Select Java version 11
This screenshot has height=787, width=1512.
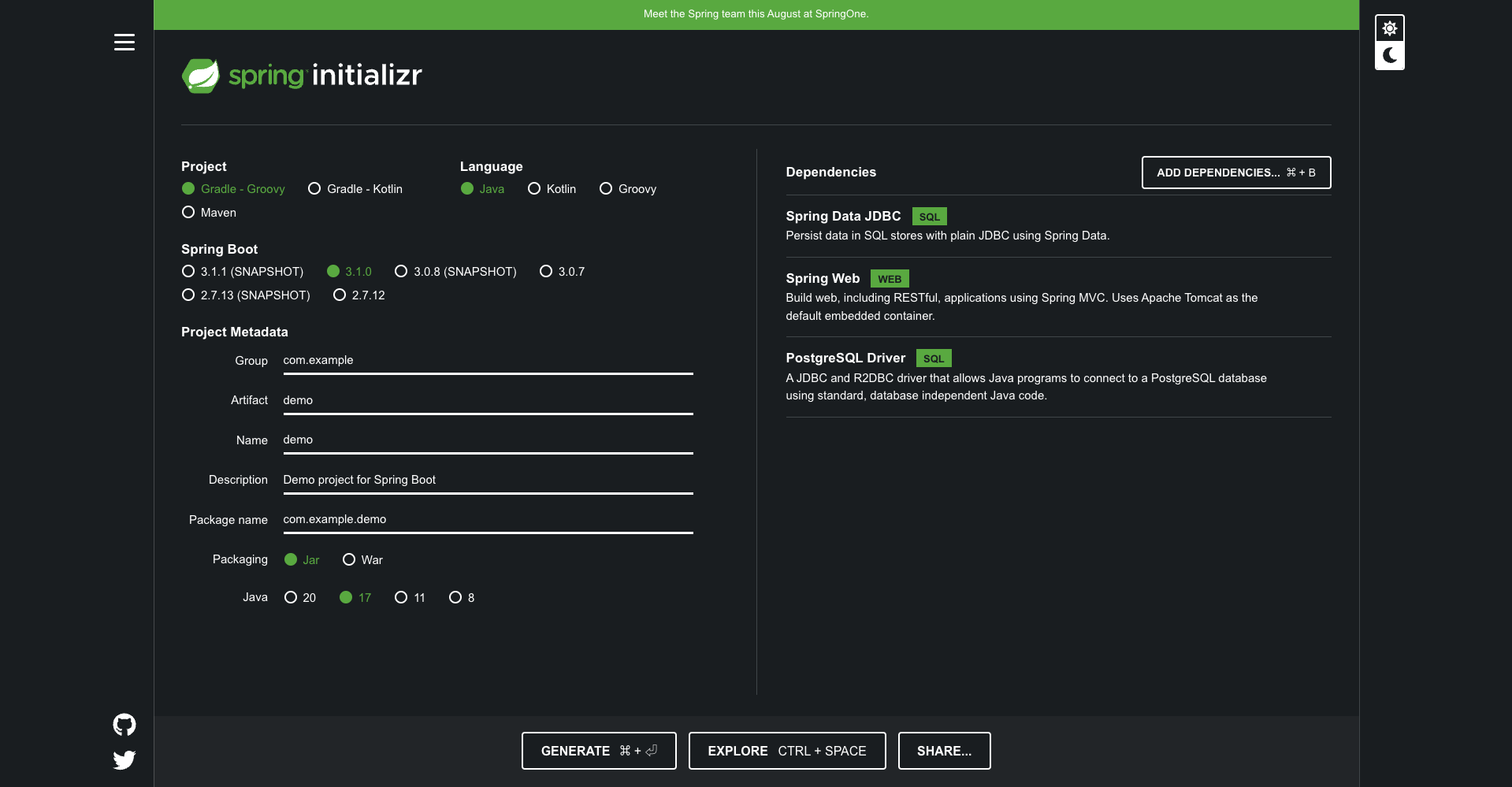(x=410, y=598)
